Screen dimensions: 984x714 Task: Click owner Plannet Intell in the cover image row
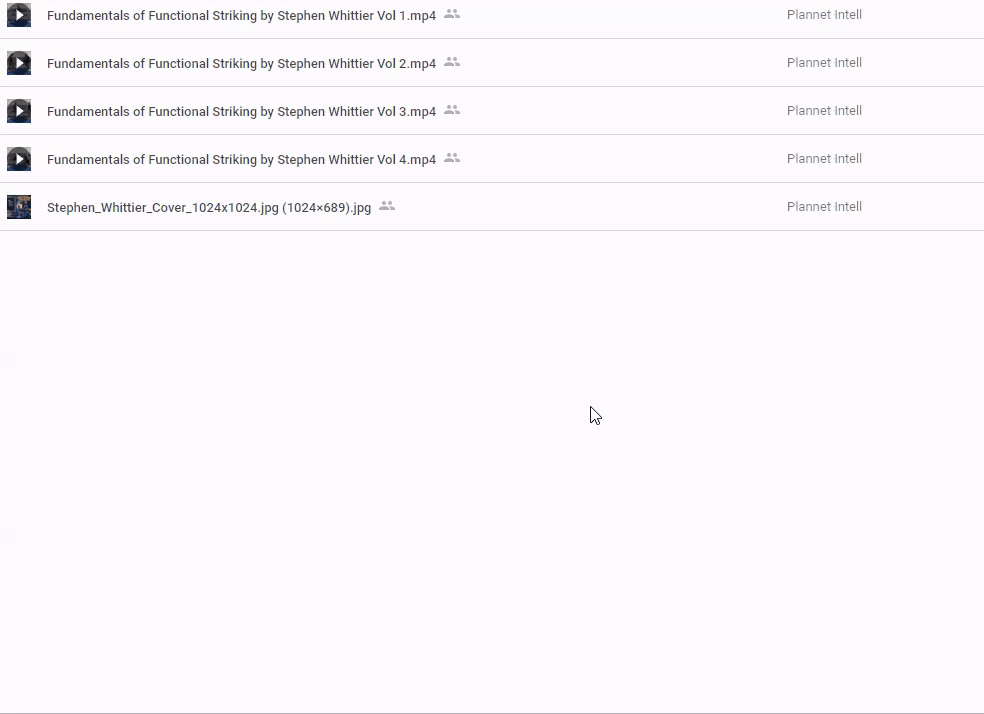[824, 207]
